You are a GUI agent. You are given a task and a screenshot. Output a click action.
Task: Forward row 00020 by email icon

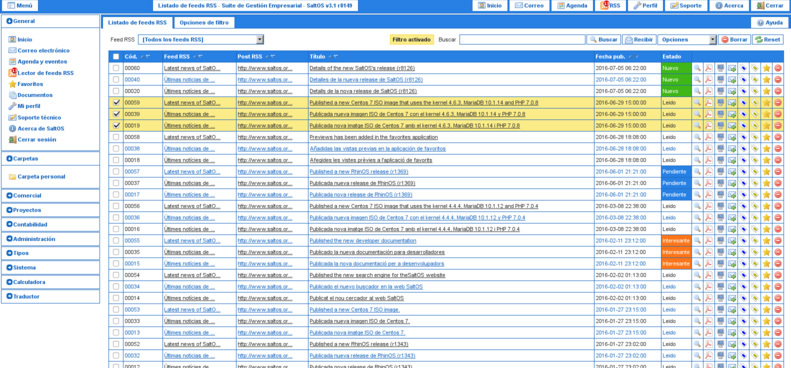coord(732,91)
